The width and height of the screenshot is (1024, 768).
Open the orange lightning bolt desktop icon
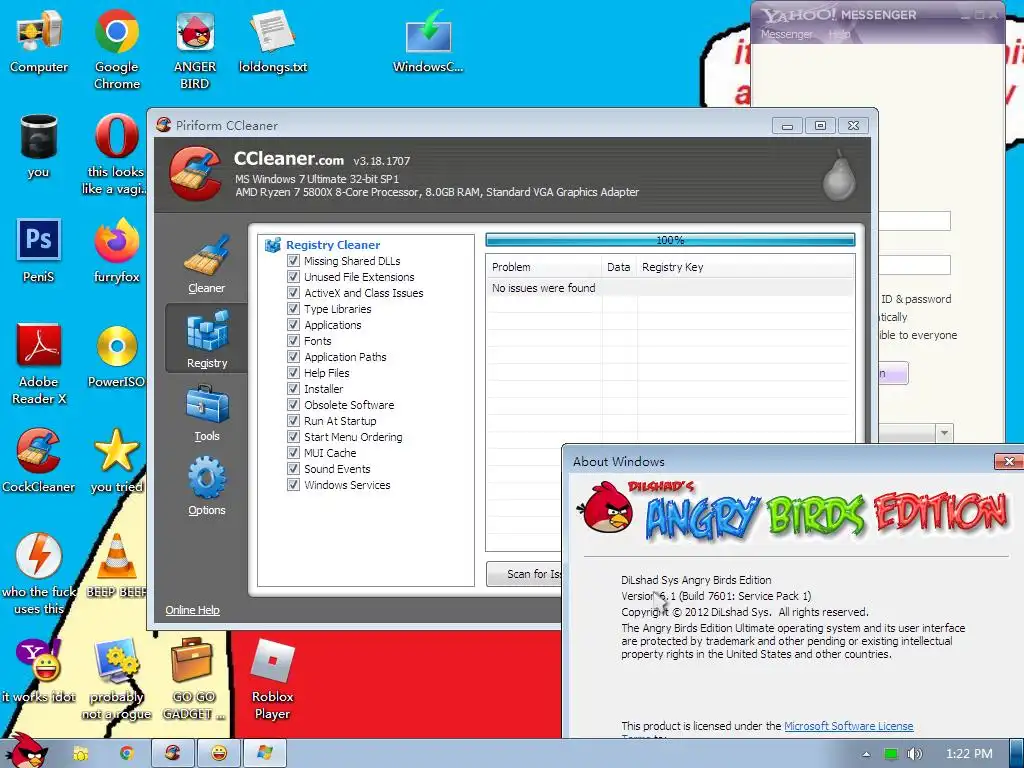click(39, 573)
